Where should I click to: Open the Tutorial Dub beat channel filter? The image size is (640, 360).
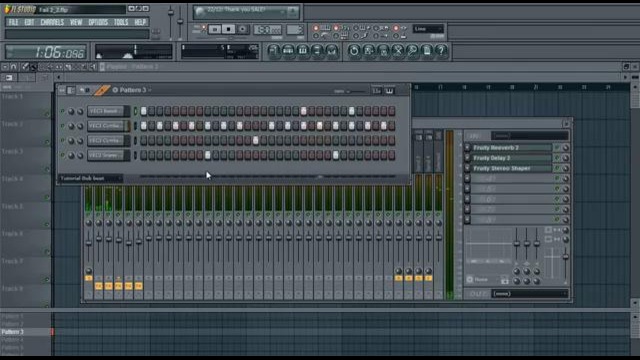91,178
